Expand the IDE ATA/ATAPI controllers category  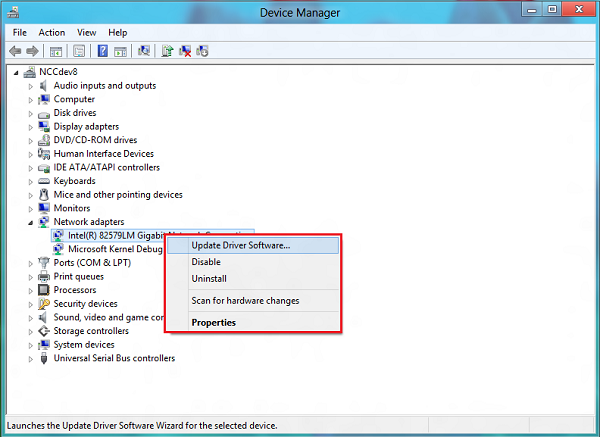point(31,168)
